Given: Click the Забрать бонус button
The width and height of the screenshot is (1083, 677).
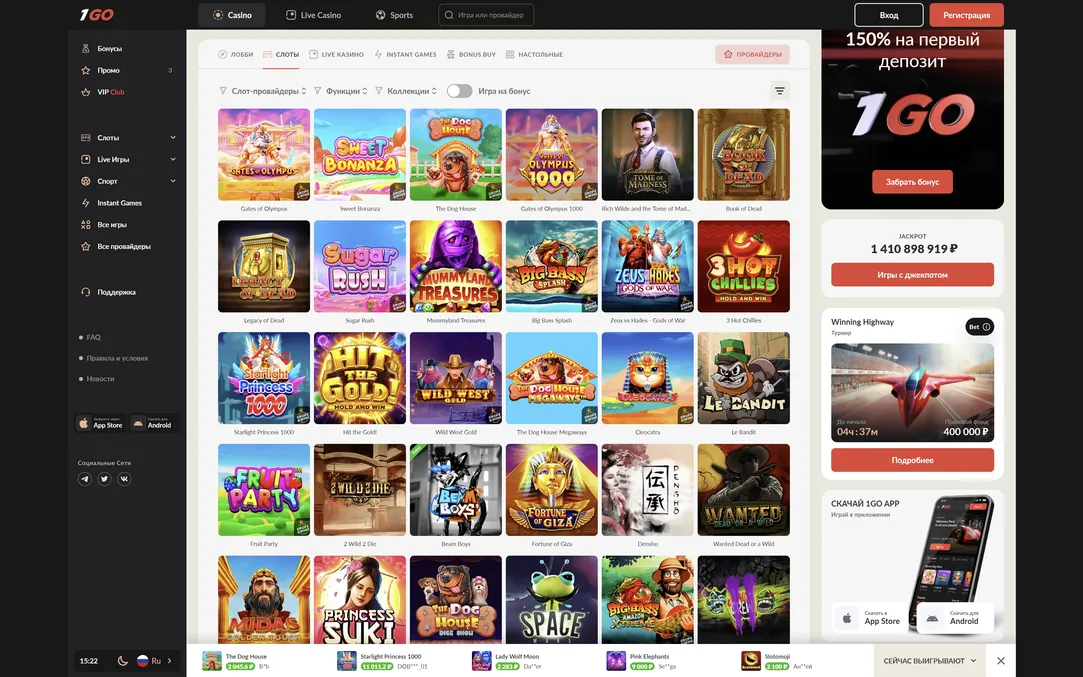Looking at the screenshot, I should point(912,183).
